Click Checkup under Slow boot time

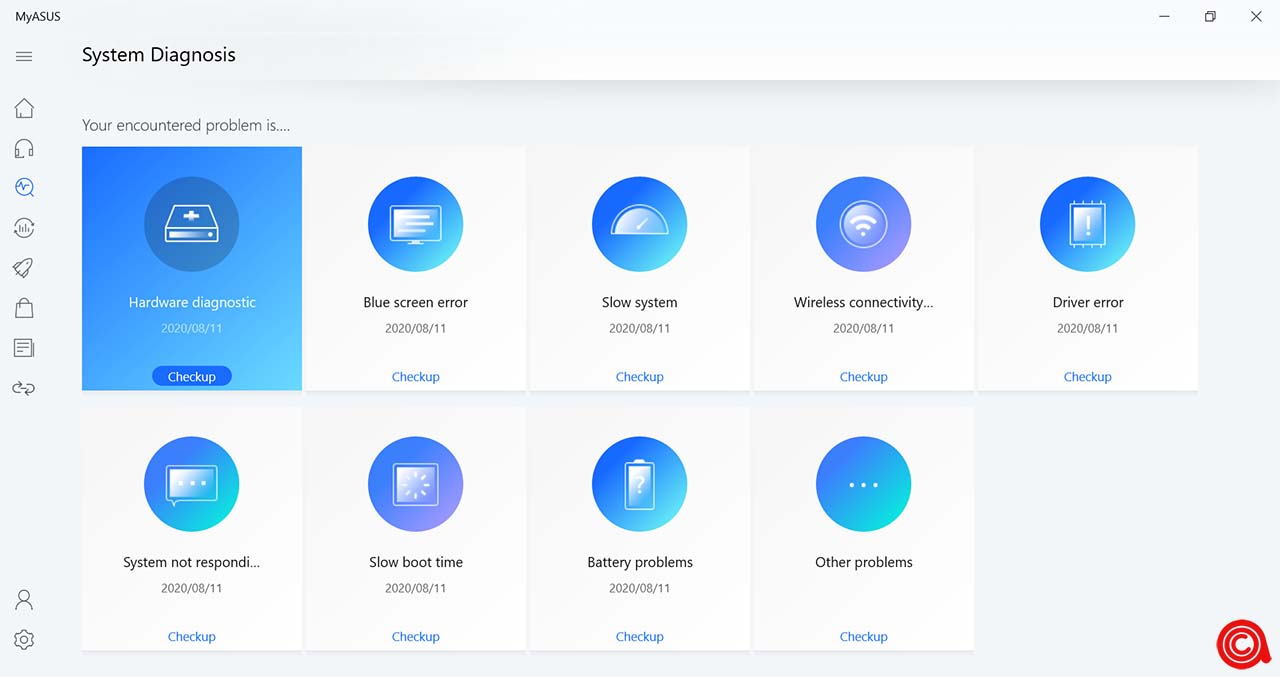pos(415,637)
